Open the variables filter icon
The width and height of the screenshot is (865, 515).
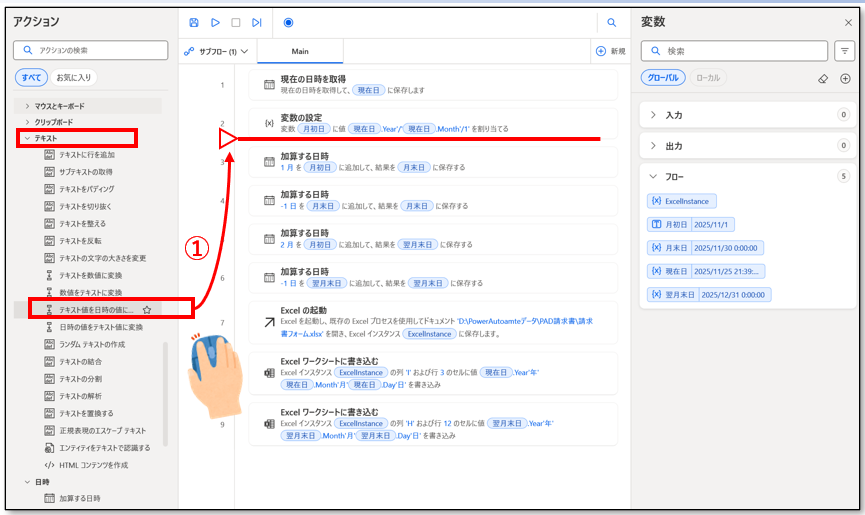[x=845, y=51]
